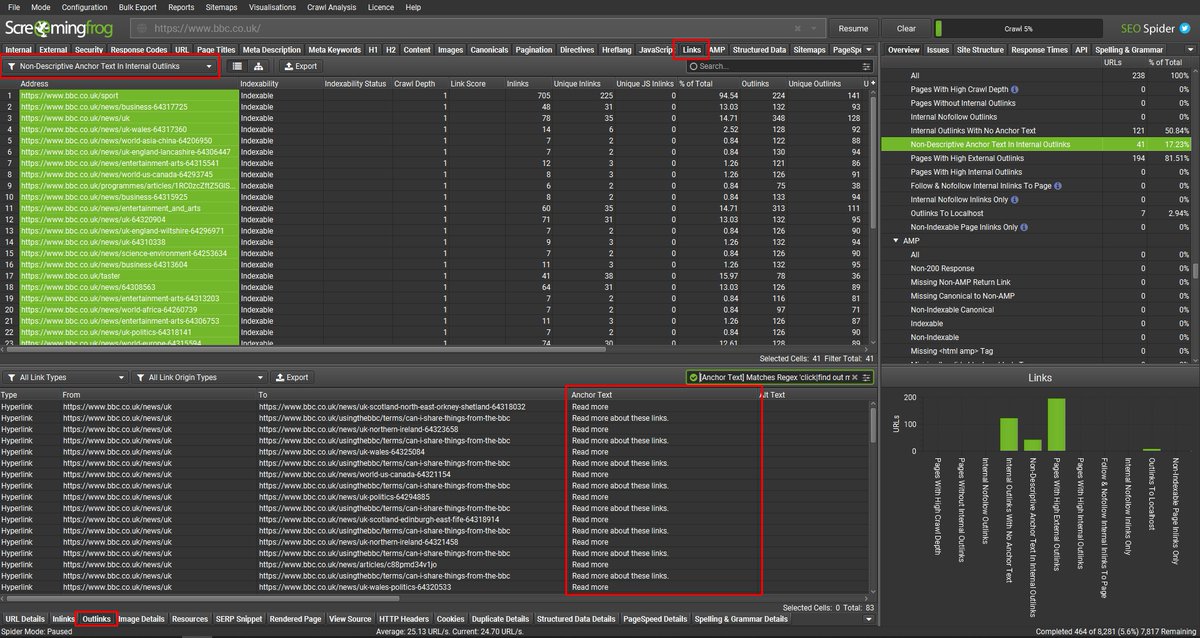Image resolution: width=1200 pixels, height=638 pixels.
Task: Select the Canonicals tab
Action: (489, 49)
